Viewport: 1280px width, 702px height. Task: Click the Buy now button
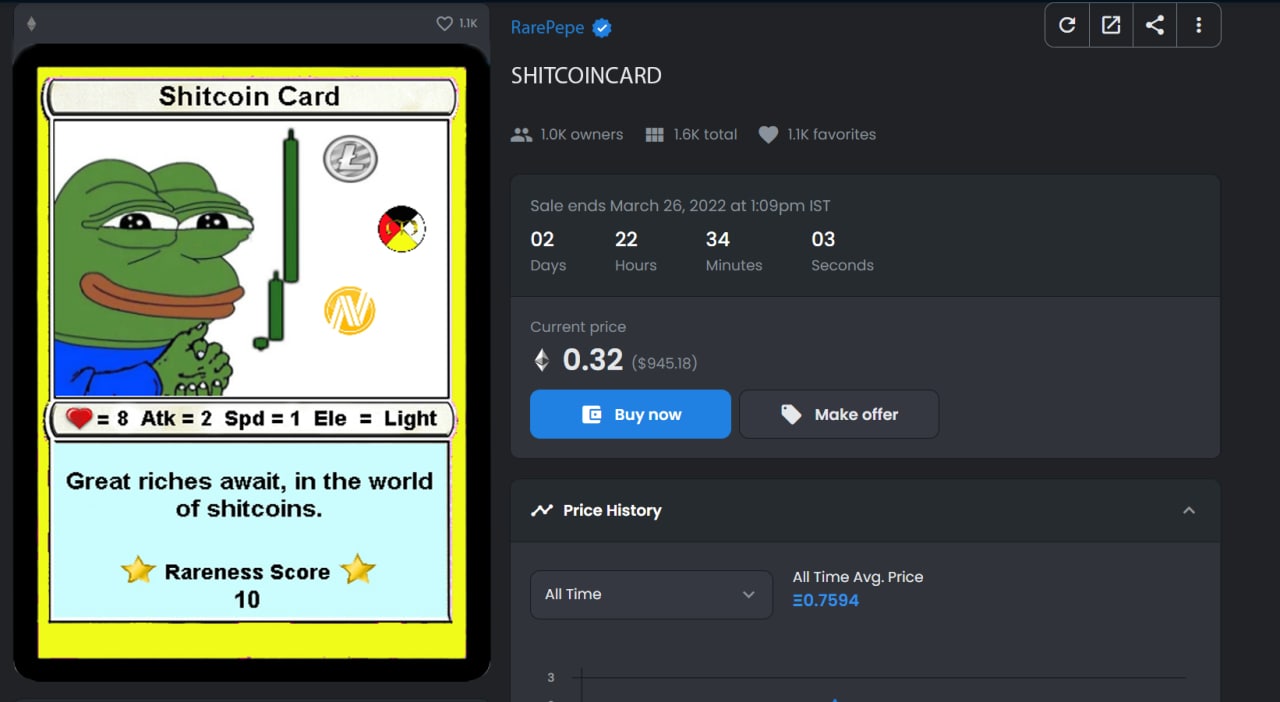[x=630, y=414]
